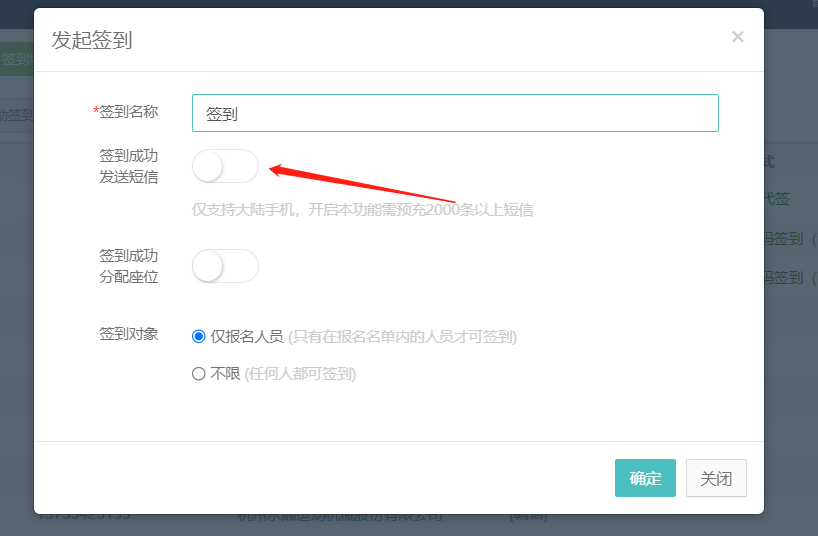The width and height of the screenshot is (818, 536).
Task: Enable the 签到成功发送短信 switch
Action: coord(225,166)
